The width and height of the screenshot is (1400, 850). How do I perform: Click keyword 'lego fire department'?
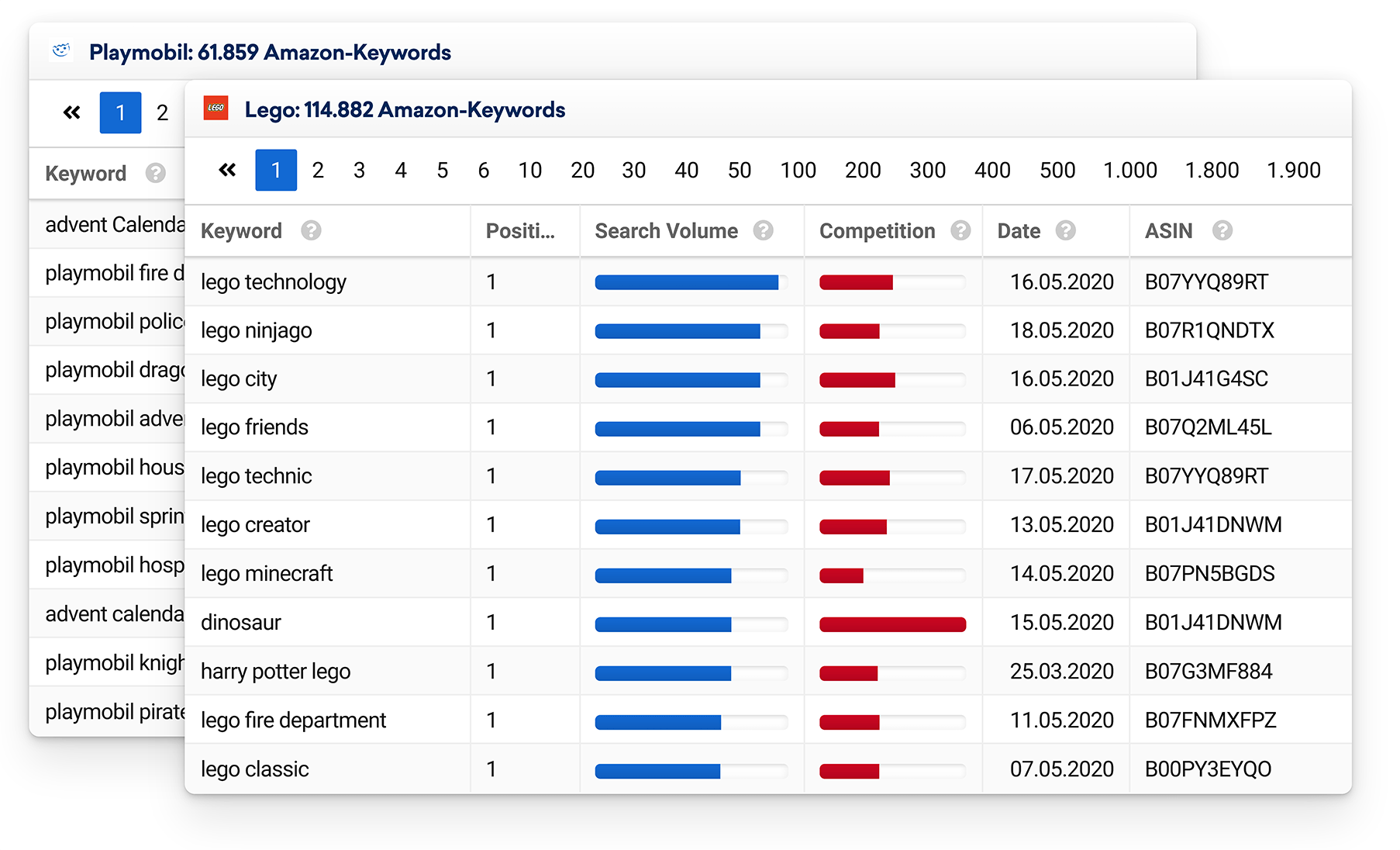point(293,720)
